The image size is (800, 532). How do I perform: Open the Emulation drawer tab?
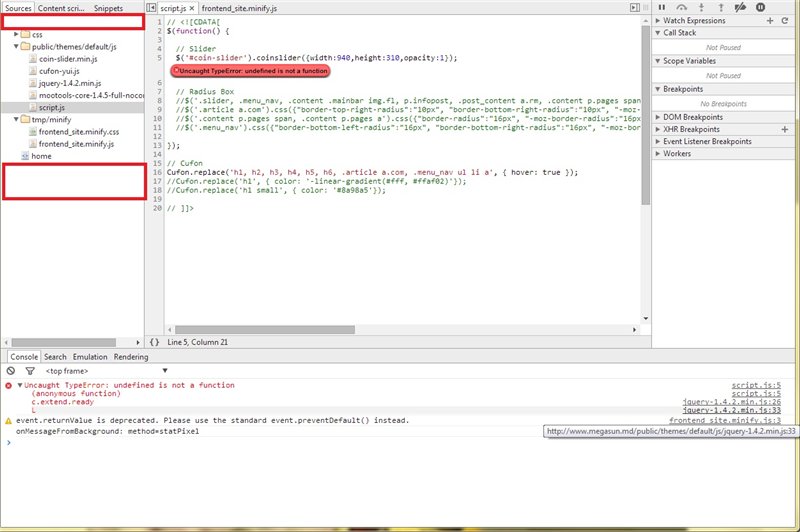click(90, 356)
